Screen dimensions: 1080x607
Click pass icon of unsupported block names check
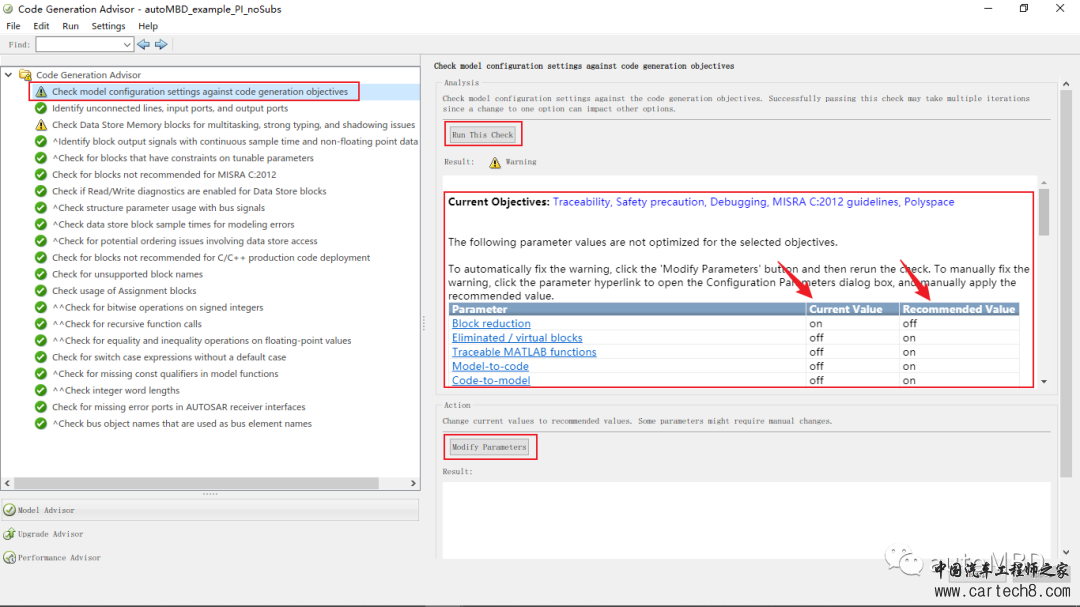point(41,274)
